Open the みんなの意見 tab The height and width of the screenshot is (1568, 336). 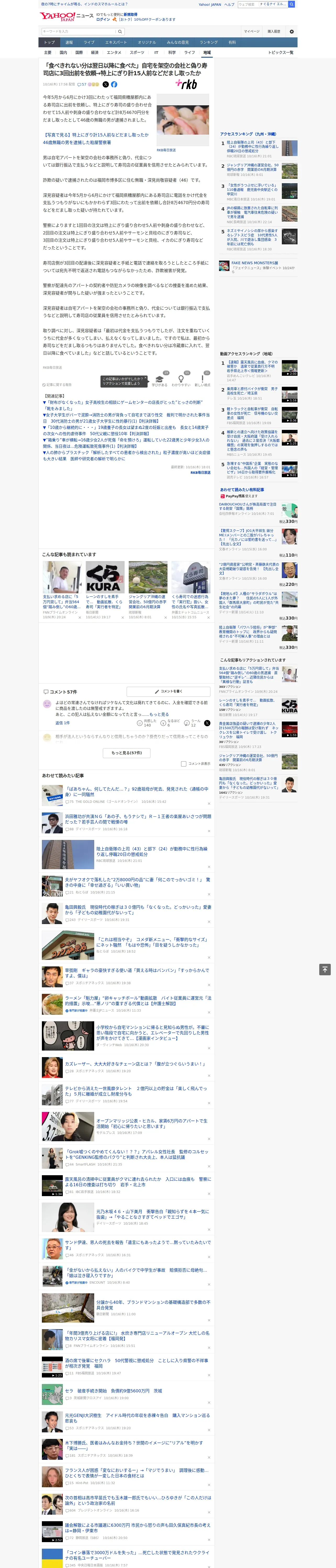click(177, 43)
